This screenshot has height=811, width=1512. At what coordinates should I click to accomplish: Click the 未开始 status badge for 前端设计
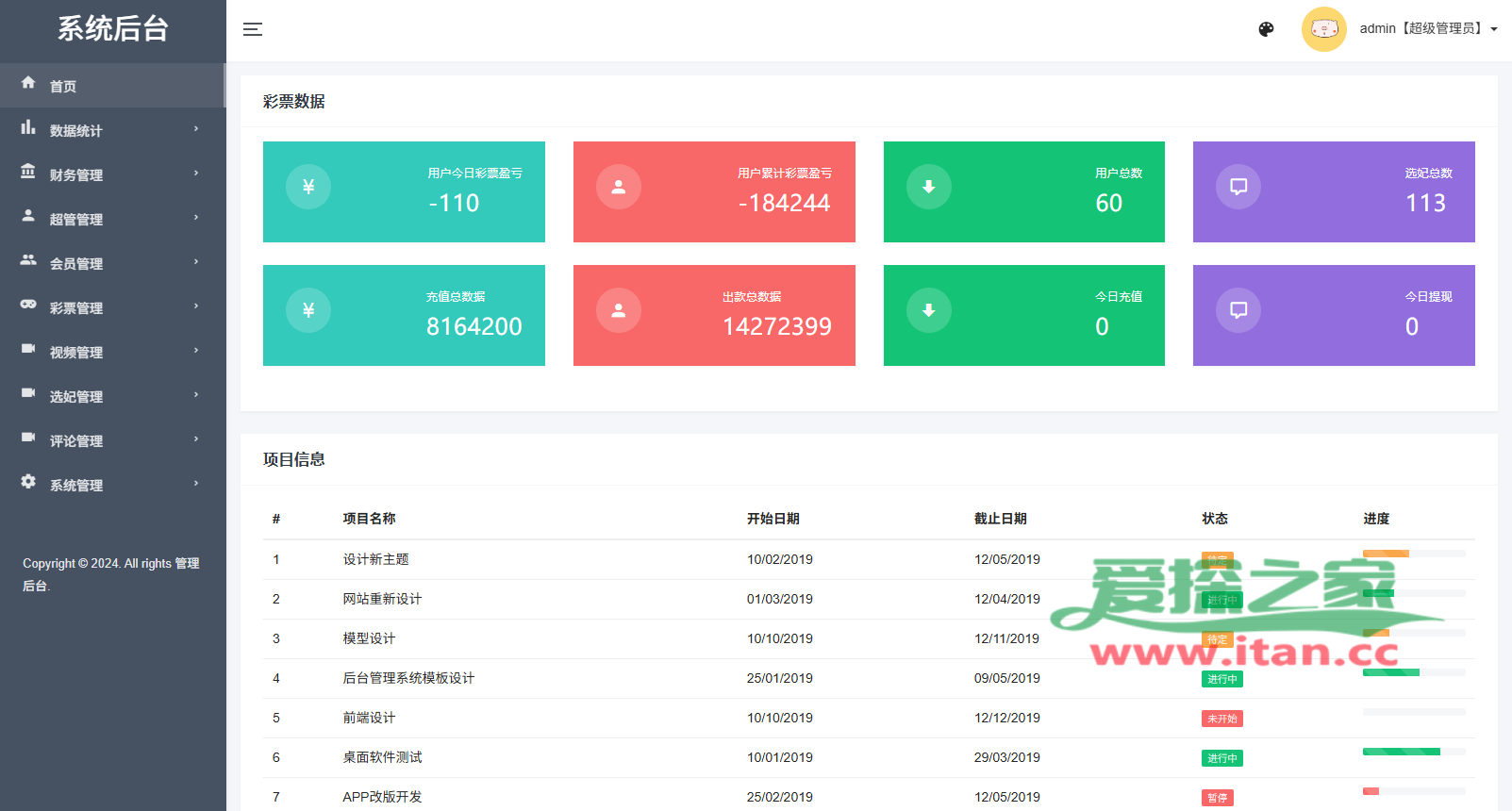[1221, 719]
